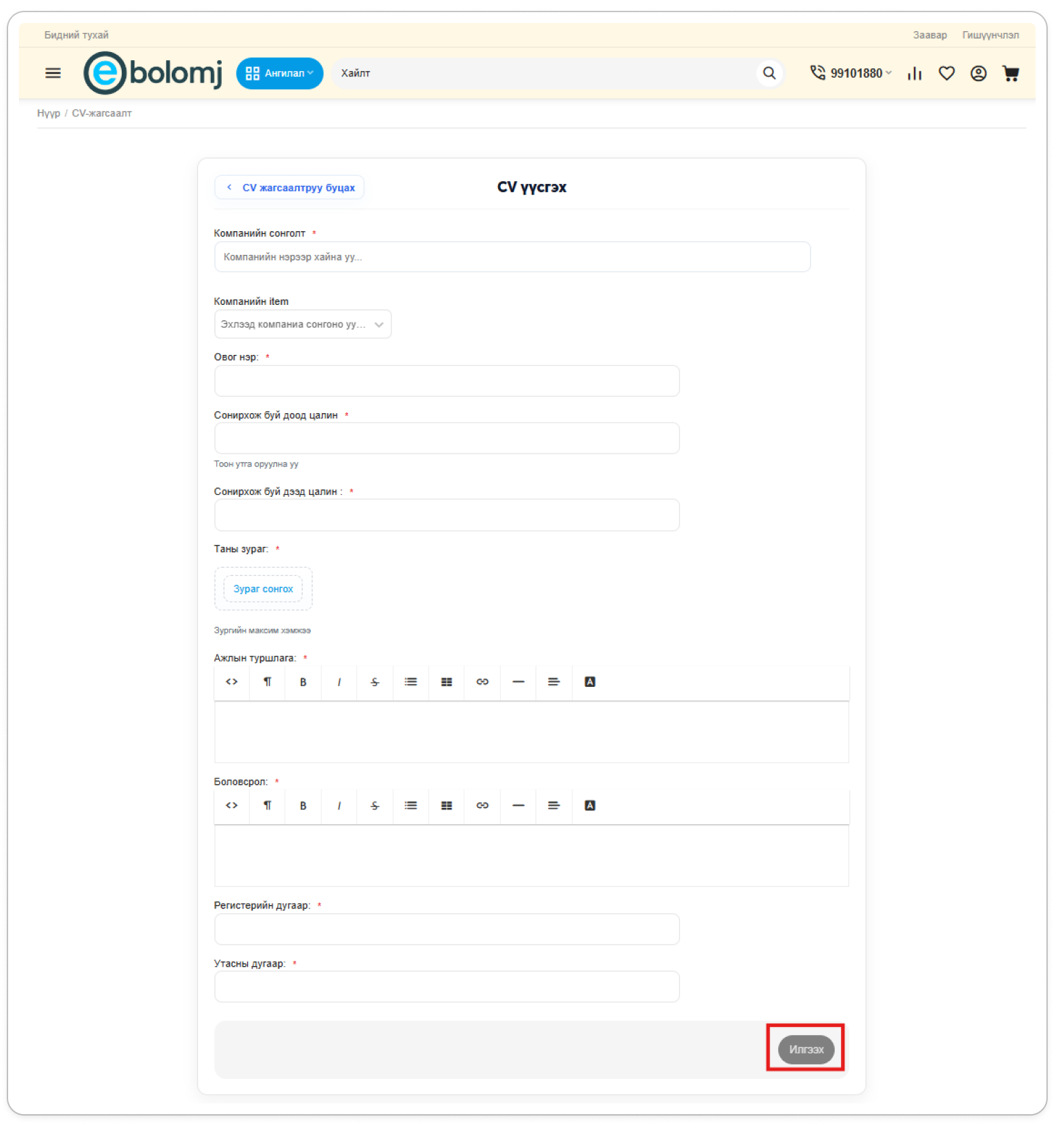The image size is (1064, 1129).
Task: Open text color picker in Ажлын туршлага editor
Action: pos(589,681)
